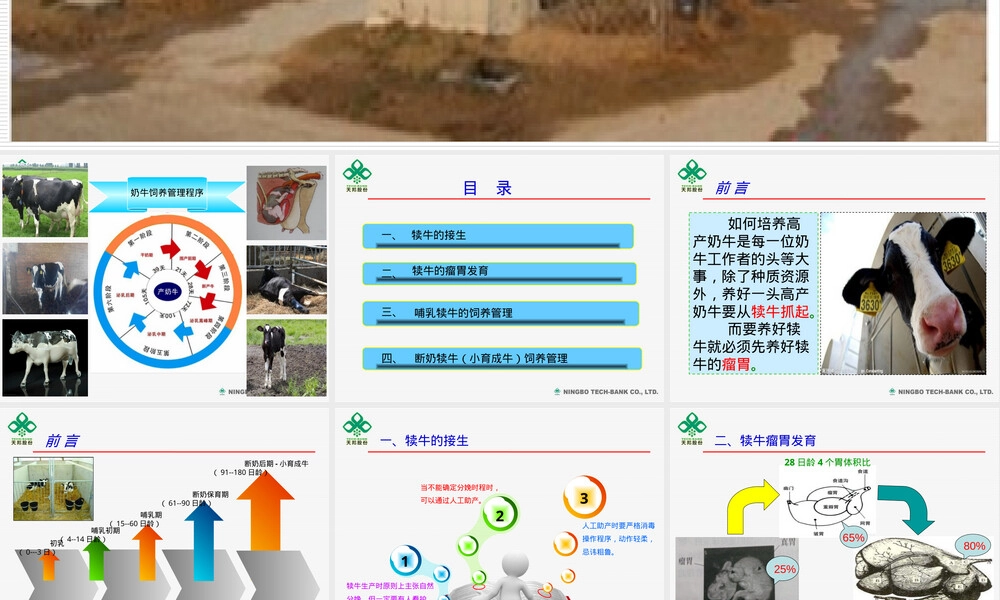
Task: Click the numbered circle 1 icon
Action: click(405, 561)
